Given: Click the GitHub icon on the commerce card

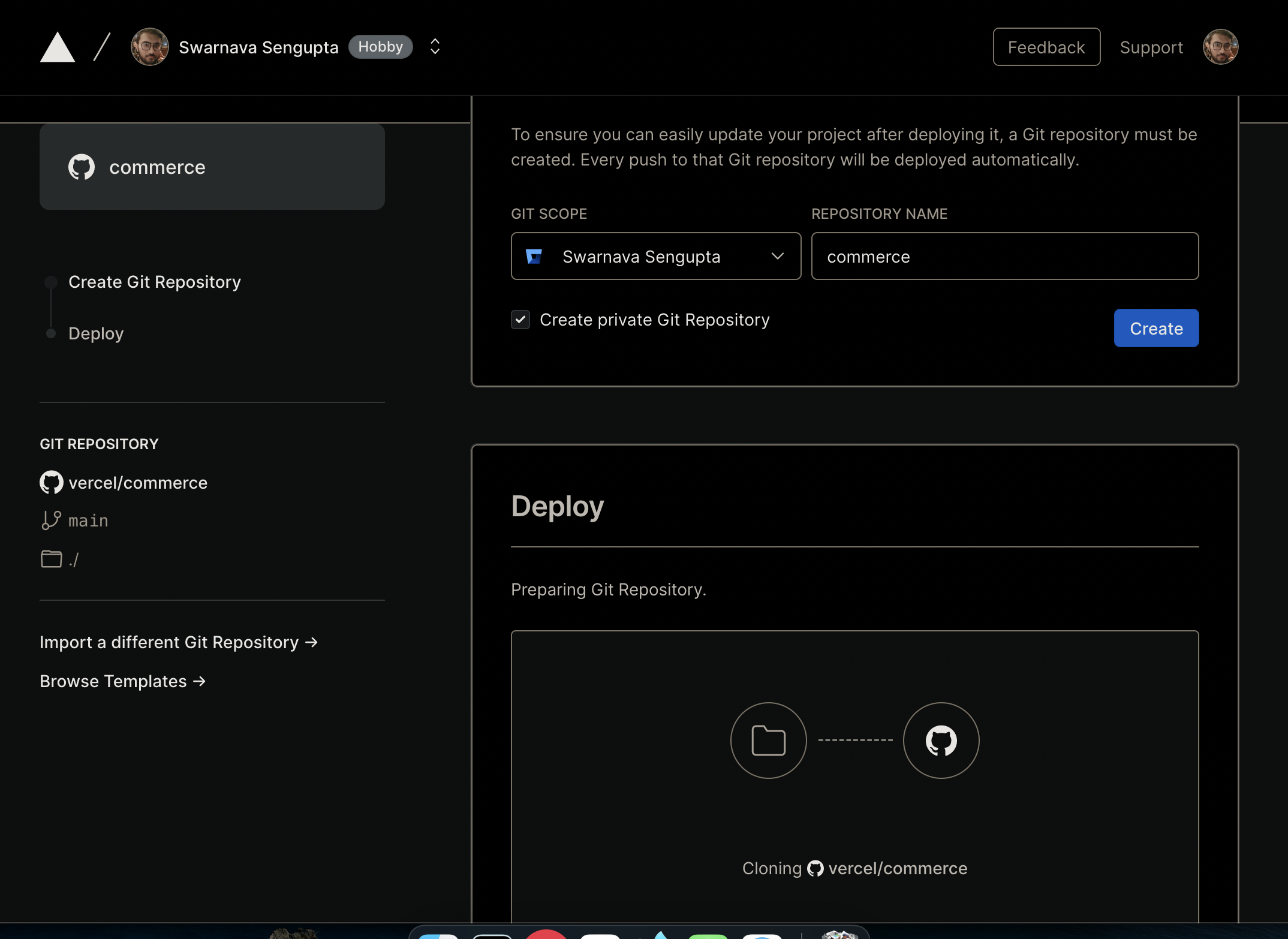Looking at the screenshot, I should (82, 167).
